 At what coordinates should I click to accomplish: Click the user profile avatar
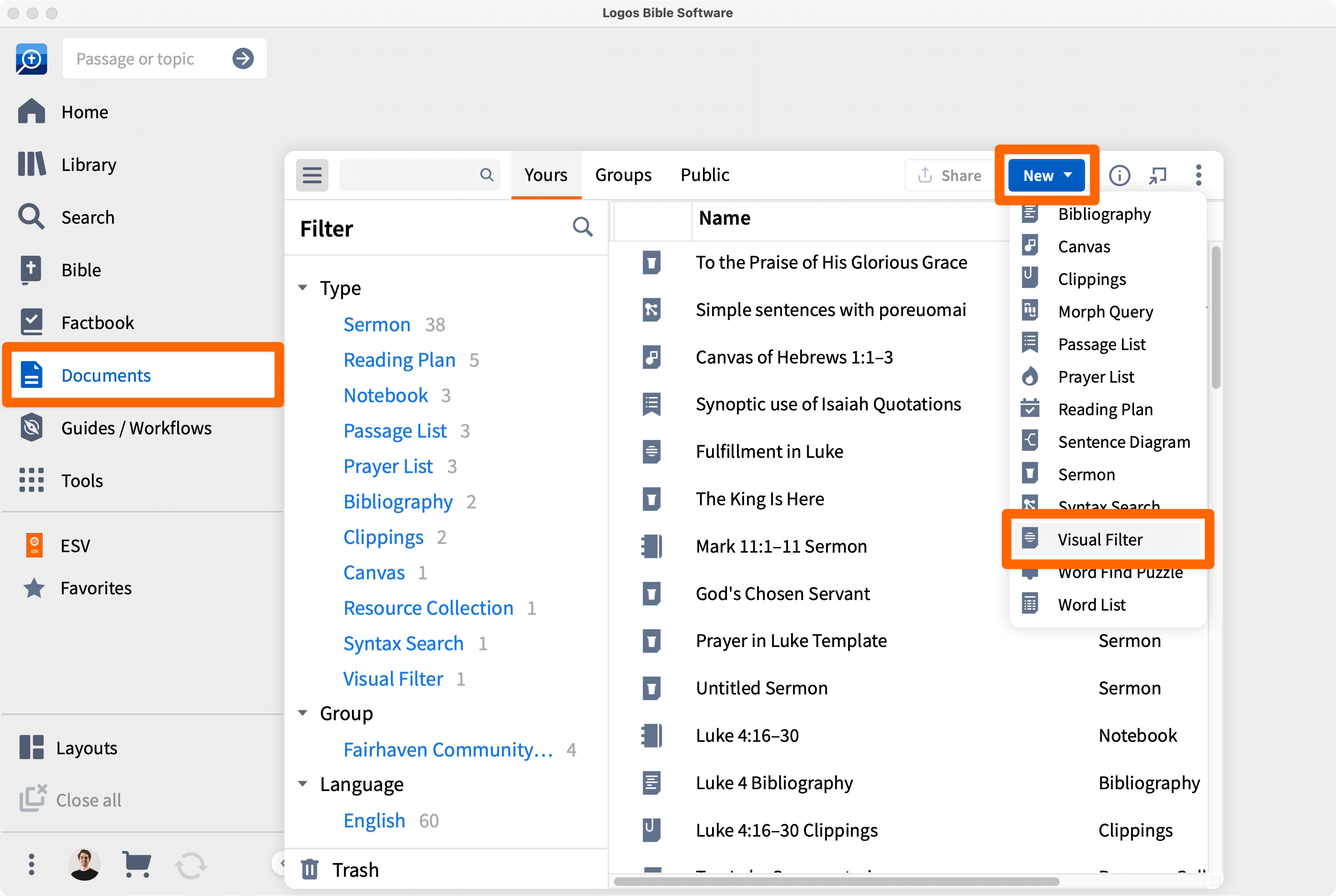click(84, 864)
